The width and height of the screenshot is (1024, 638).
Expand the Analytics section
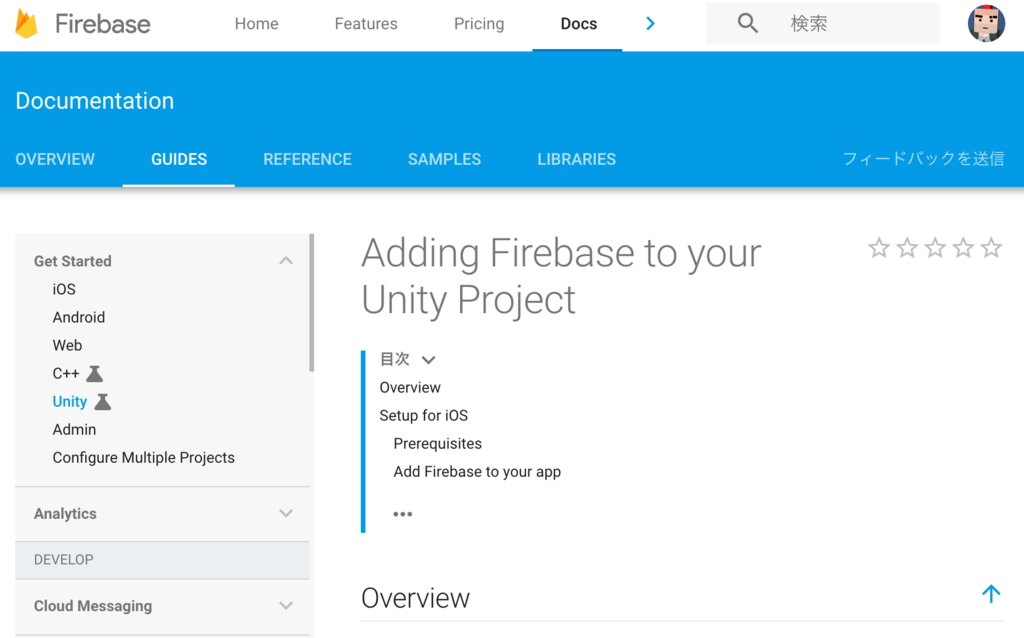point(286,513)
